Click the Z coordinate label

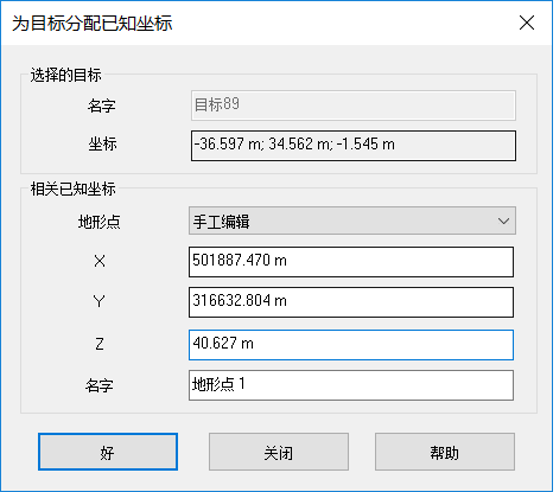pyautogui.click(x=100, y=344)
